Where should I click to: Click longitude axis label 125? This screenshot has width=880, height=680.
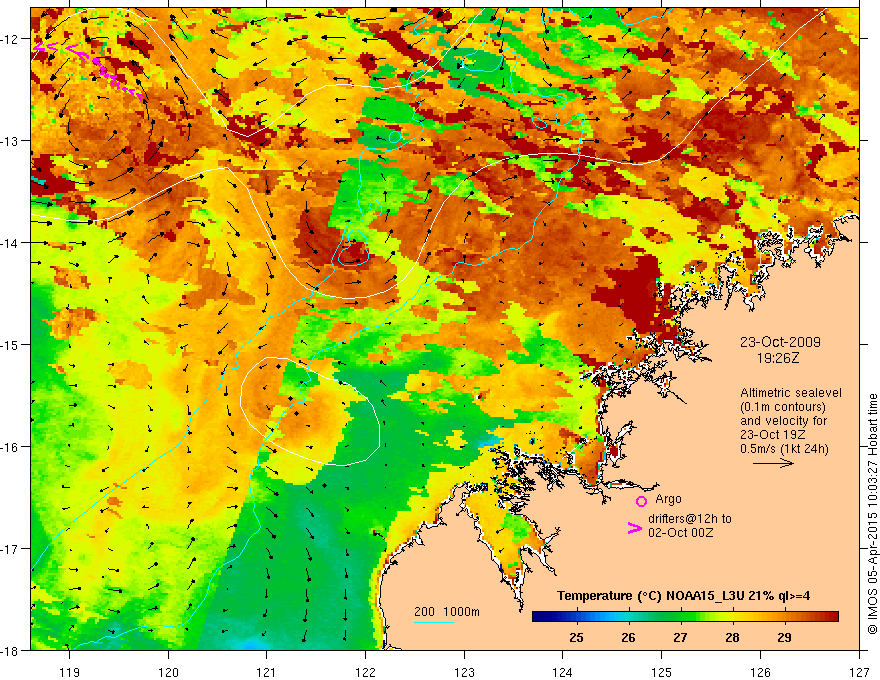point(662,672)
